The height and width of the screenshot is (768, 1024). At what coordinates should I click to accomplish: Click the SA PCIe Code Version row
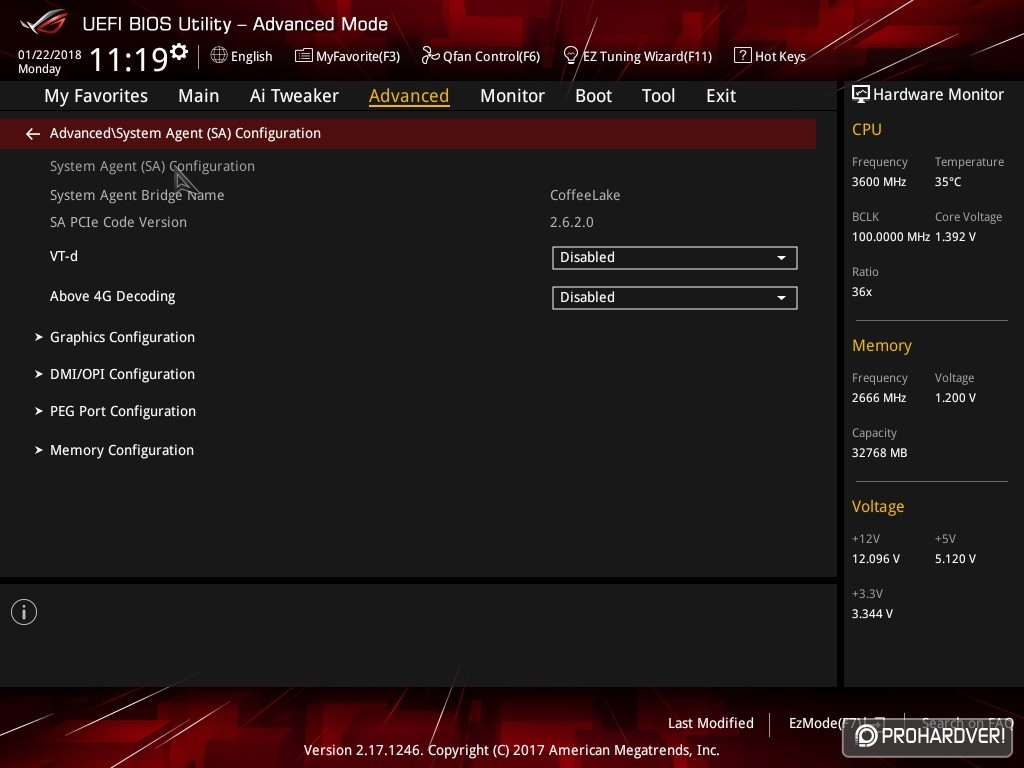pos(118,222)
